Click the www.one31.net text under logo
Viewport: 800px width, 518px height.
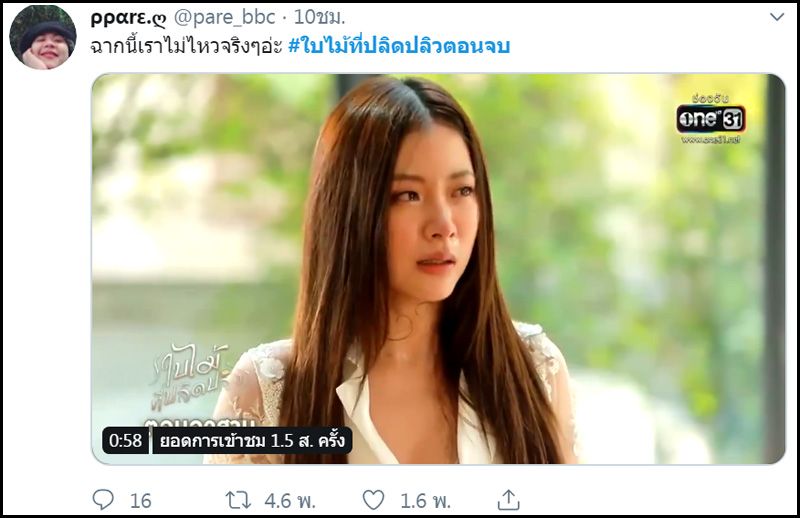[x=710, y=139]
